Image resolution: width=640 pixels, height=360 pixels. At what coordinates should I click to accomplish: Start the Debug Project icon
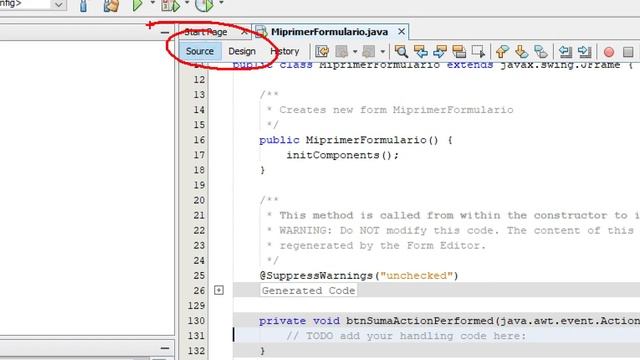click(171, 5)
